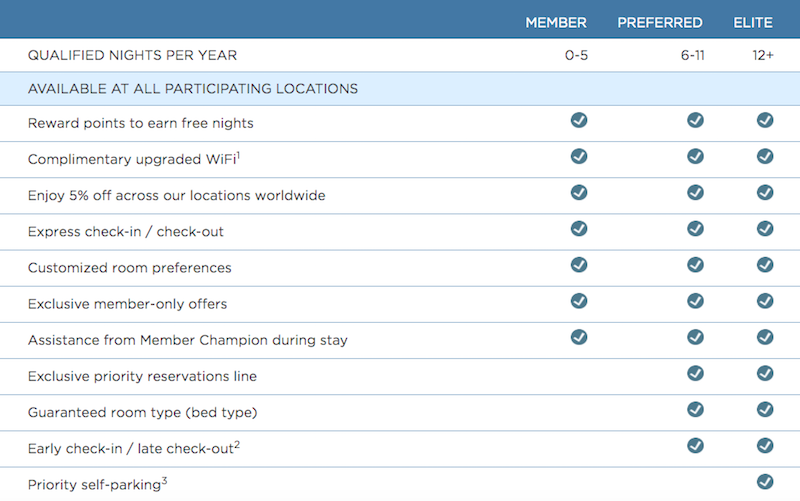Viewport: 800px width, 501px height.
Task: Click Elite checkmark for 5% off row
Action: click(765, 193)
